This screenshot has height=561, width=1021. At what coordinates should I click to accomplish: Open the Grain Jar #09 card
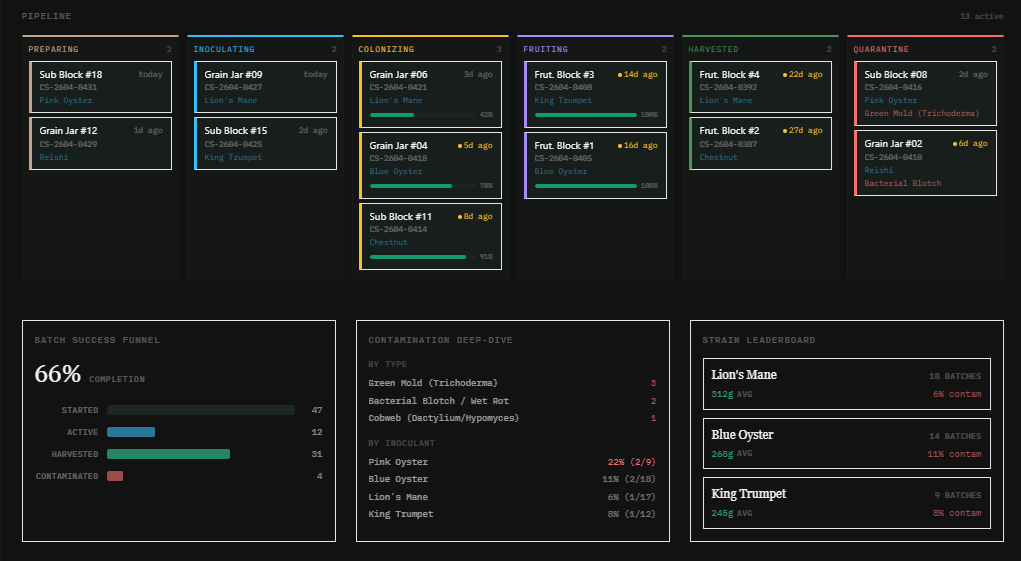click(x=265, y=87)
